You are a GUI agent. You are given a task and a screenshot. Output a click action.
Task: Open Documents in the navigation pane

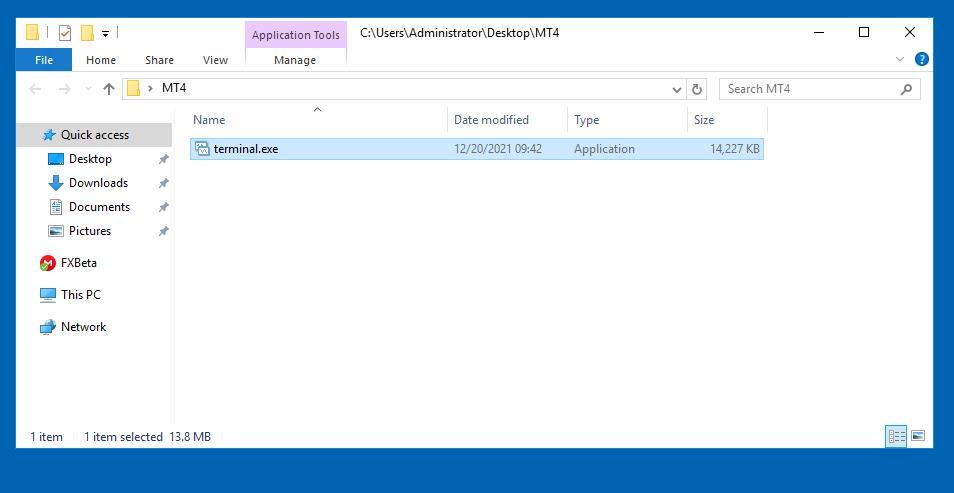coord(99,207)
